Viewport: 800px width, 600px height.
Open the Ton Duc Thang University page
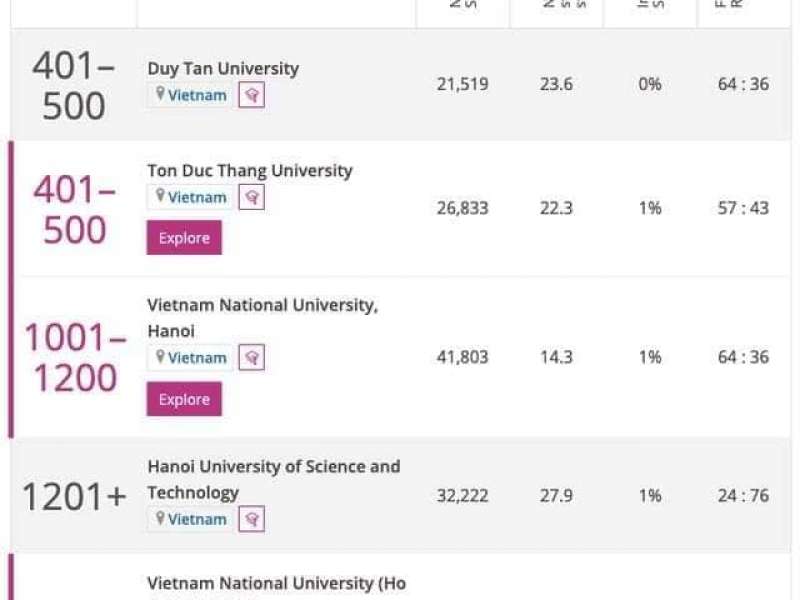coord(249,171)
